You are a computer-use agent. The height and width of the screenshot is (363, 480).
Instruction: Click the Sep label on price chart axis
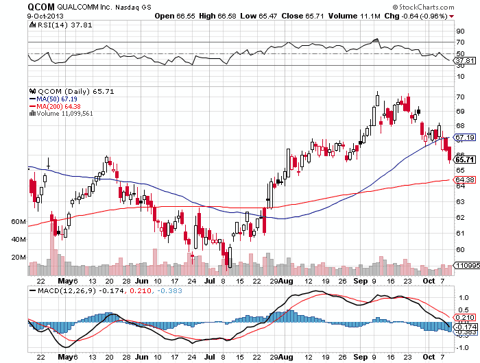tap(360, 281)
